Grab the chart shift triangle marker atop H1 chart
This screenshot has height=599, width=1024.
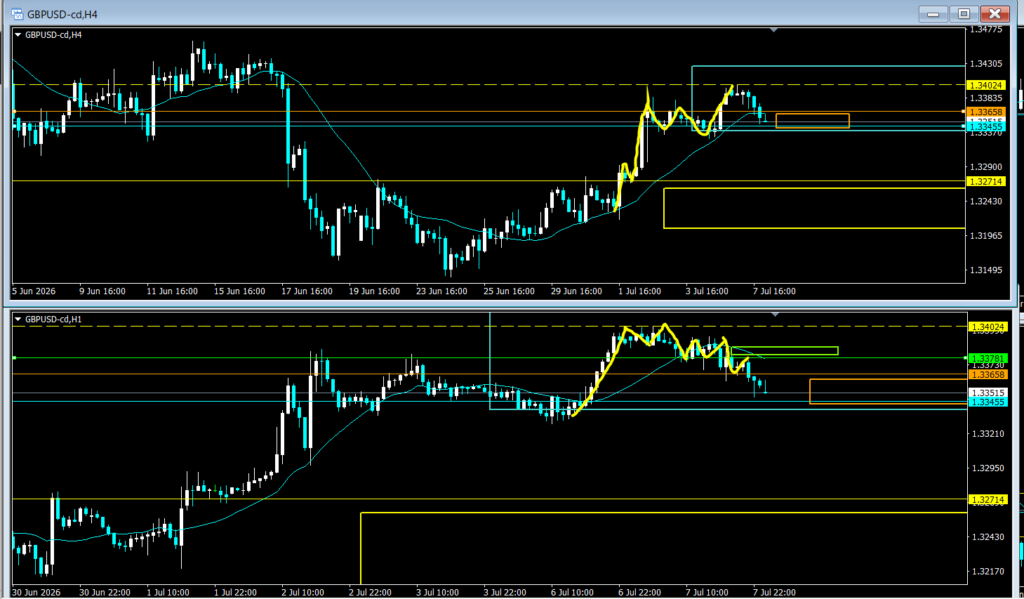775,315
